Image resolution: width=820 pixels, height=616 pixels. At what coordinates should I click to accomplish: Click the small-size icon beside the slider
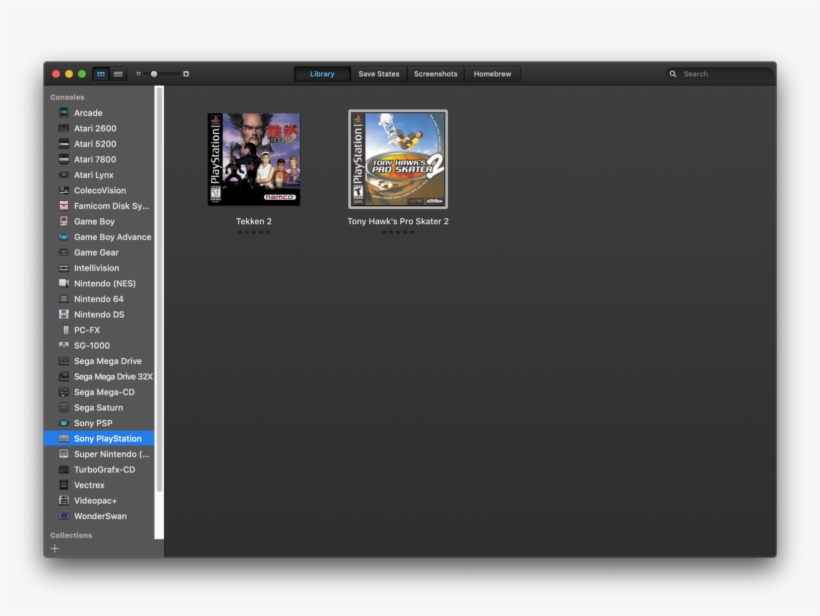(139, 74)
